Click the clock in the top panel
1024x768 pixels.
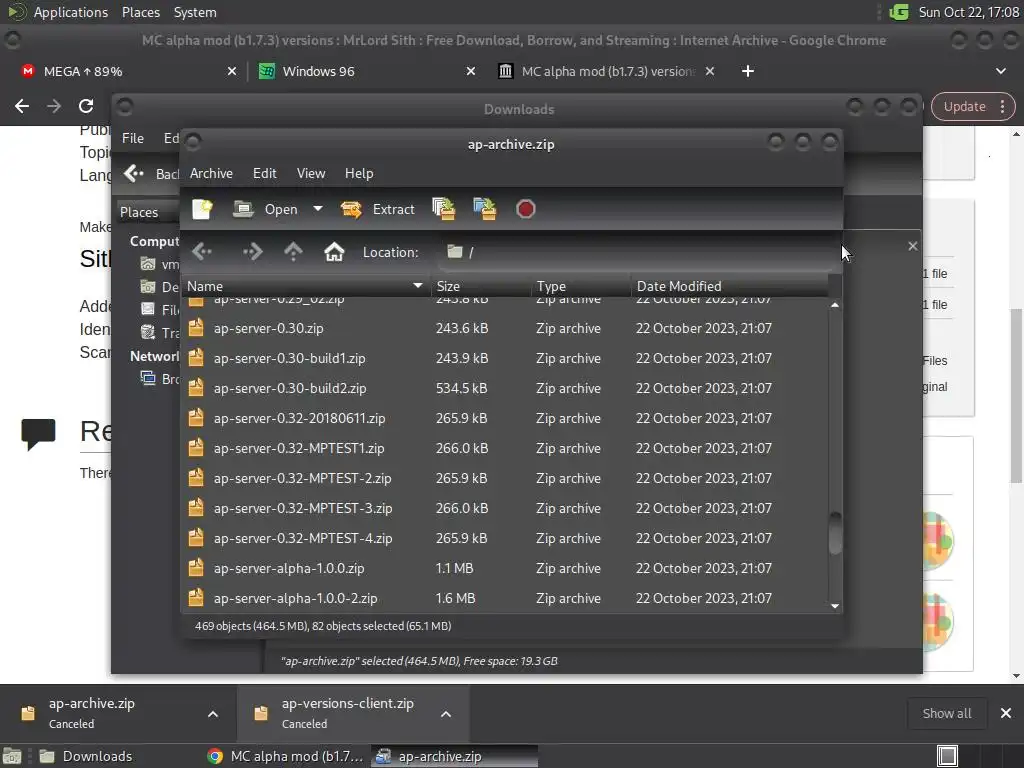(x=968, y=12)
